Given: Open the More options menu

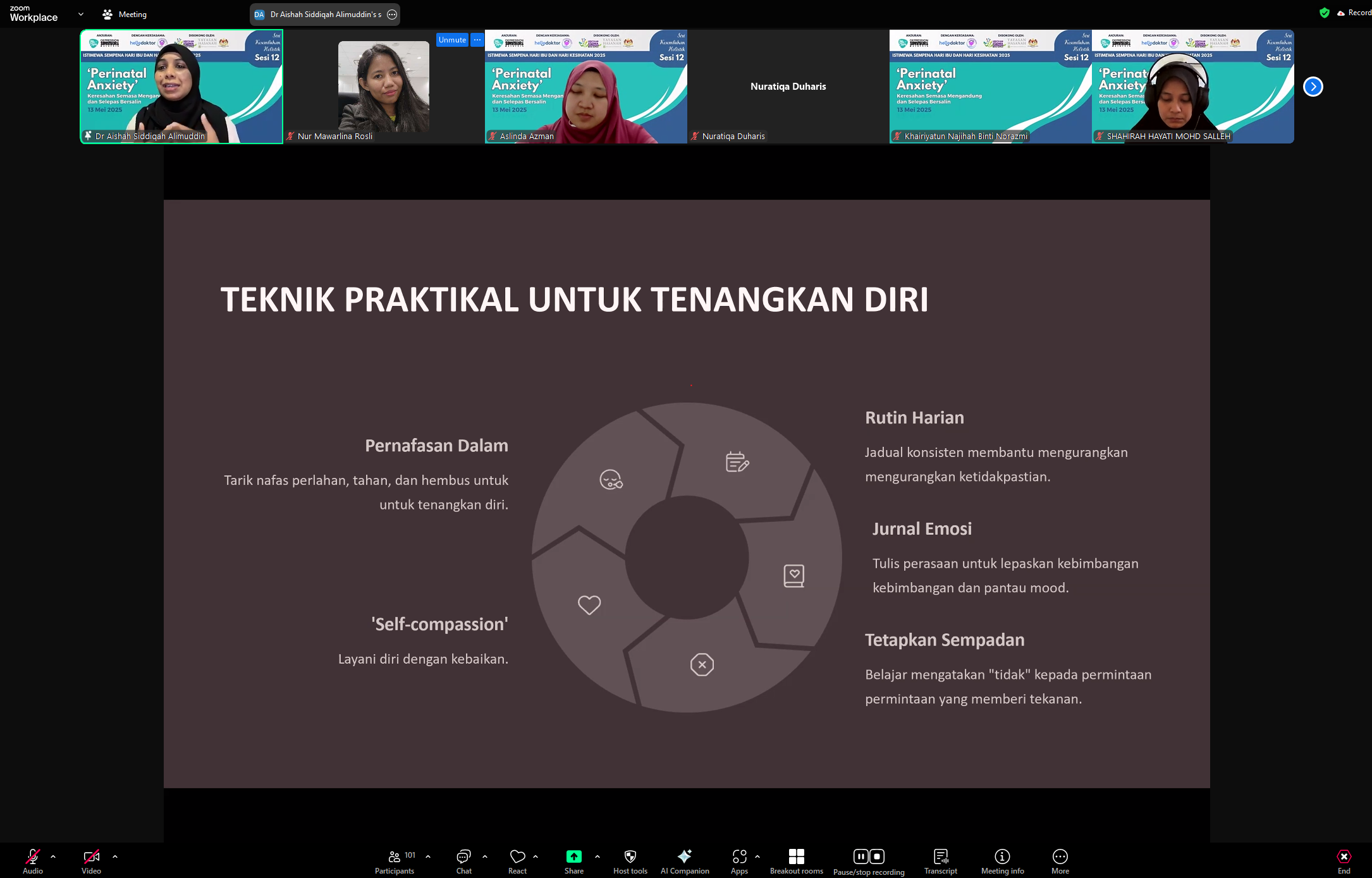Looking at the screenshot, I should point(1060,861).
